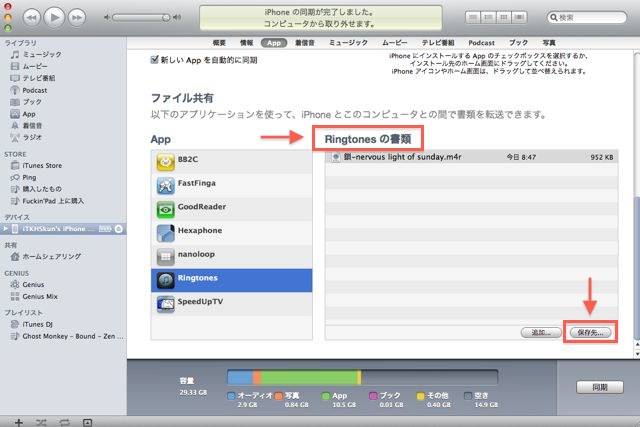The width and height of the screenshot is (640, 427).
Task: Switch to the Podcast tab
Action: point(481,43)
